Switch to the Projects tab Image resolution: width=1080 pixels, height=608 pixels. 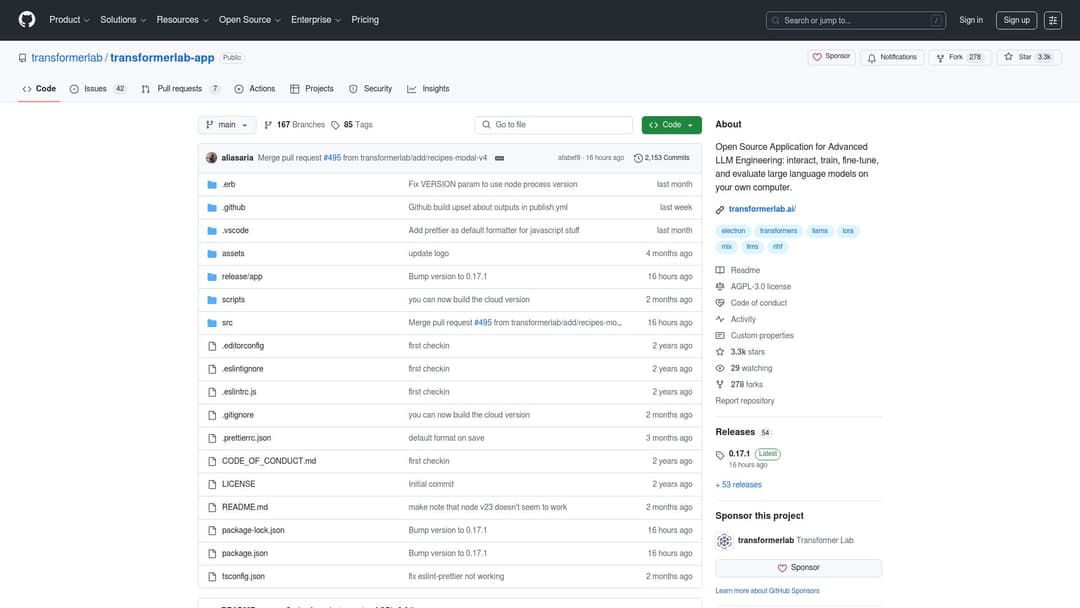point(312,89)
